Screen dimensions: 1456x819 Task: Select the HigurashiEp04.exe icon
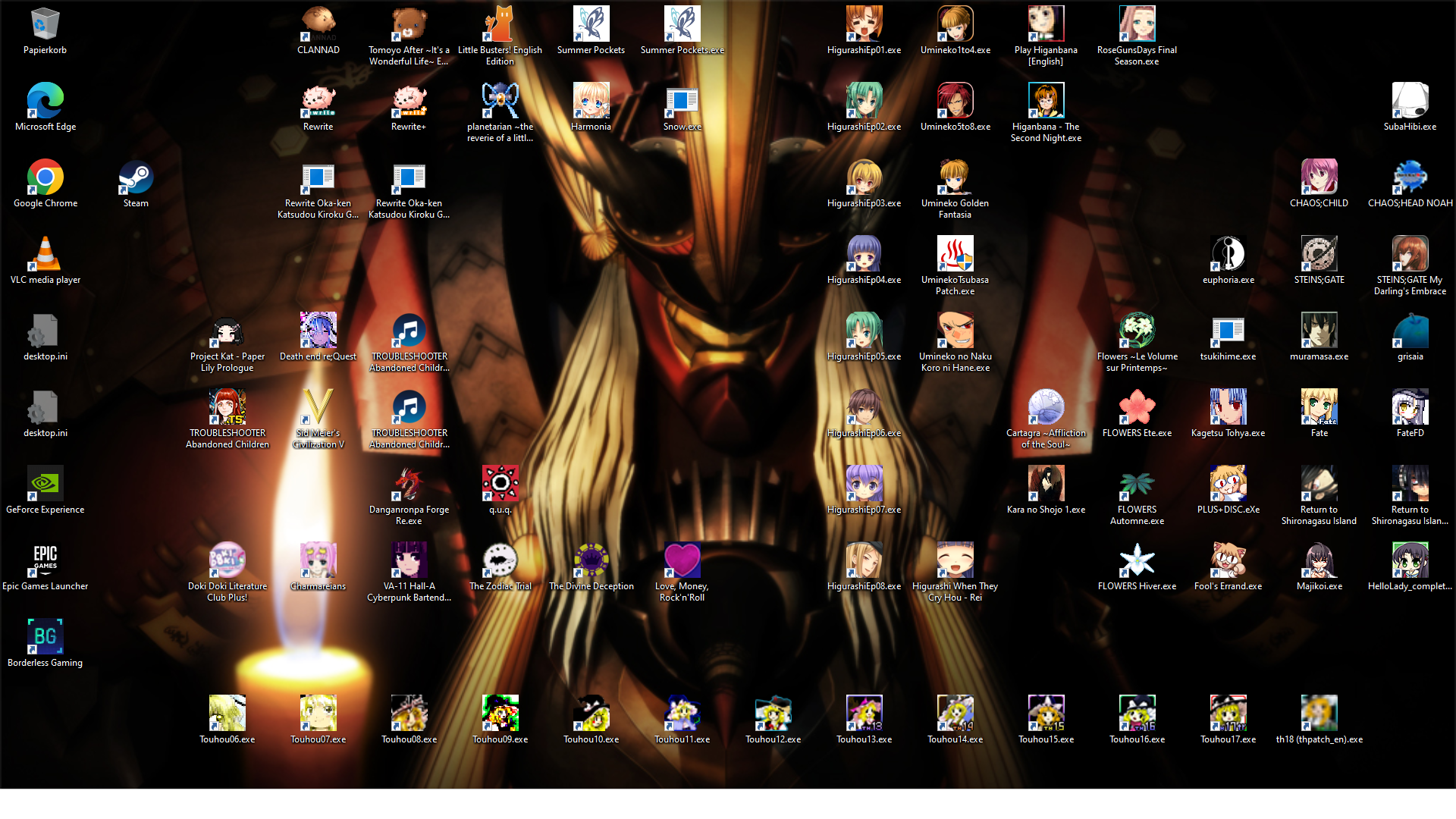864,254
